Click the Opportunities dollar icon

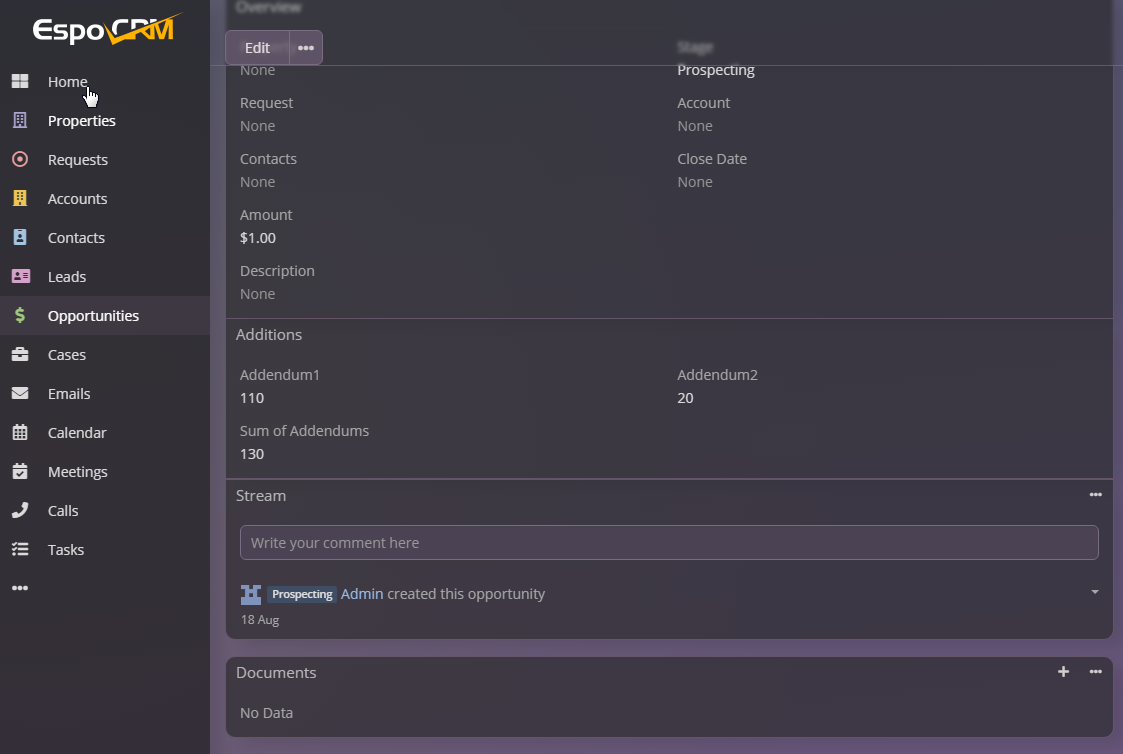point(20,315)
